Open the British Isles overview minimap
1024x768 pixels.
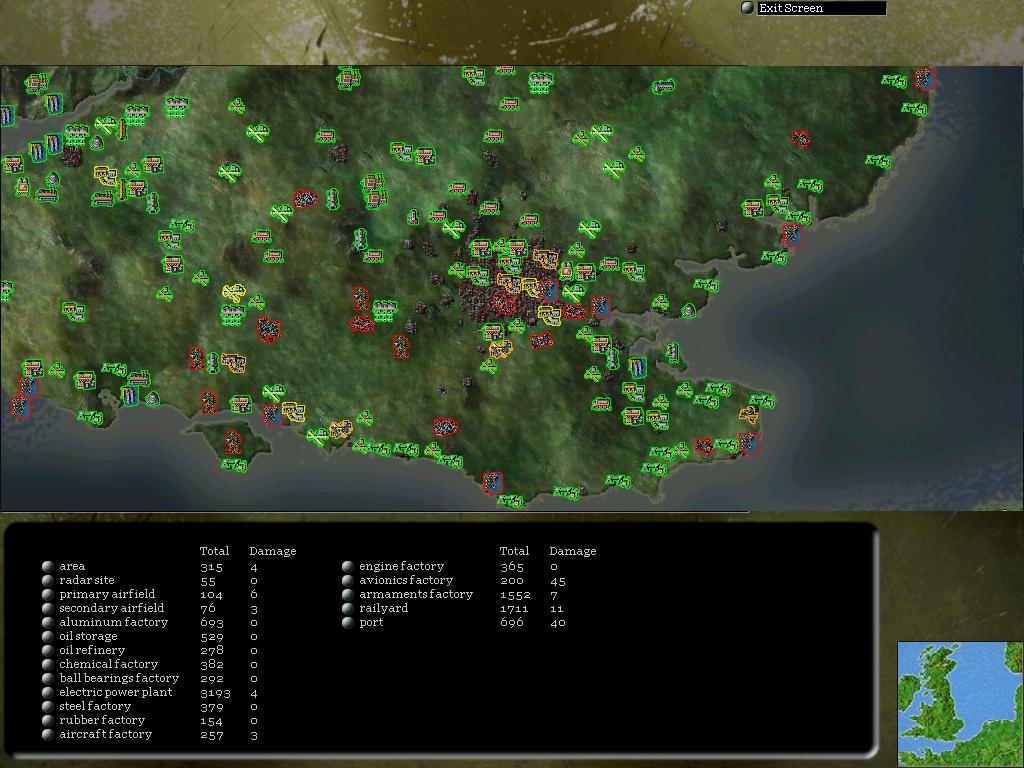[960, 703]
